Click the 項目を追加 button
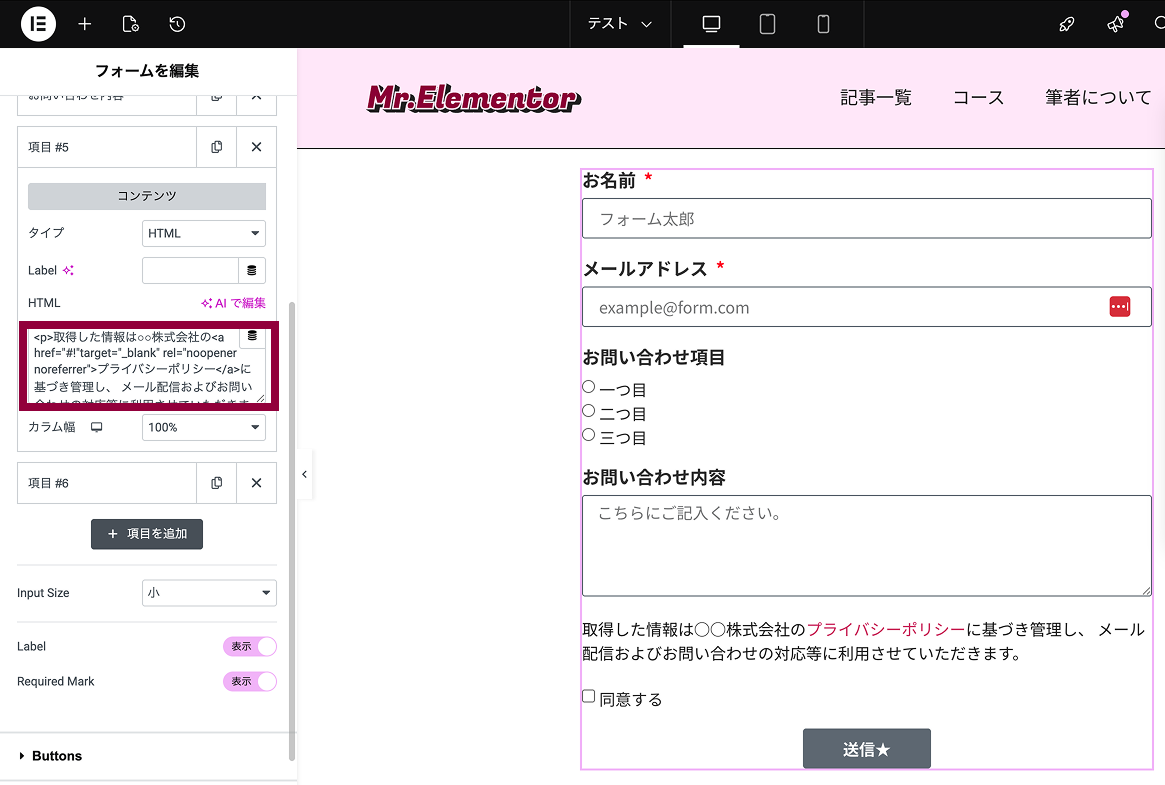This screenshot has width=1165, height=785. (x=146, y=533)
